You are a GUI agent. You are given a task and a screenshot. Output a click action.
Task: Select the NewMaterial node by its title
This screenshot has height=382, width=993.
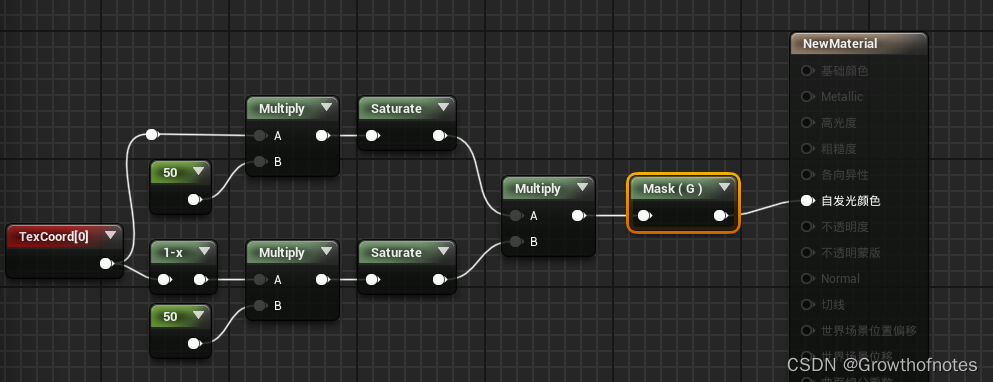tap(840, 44)
